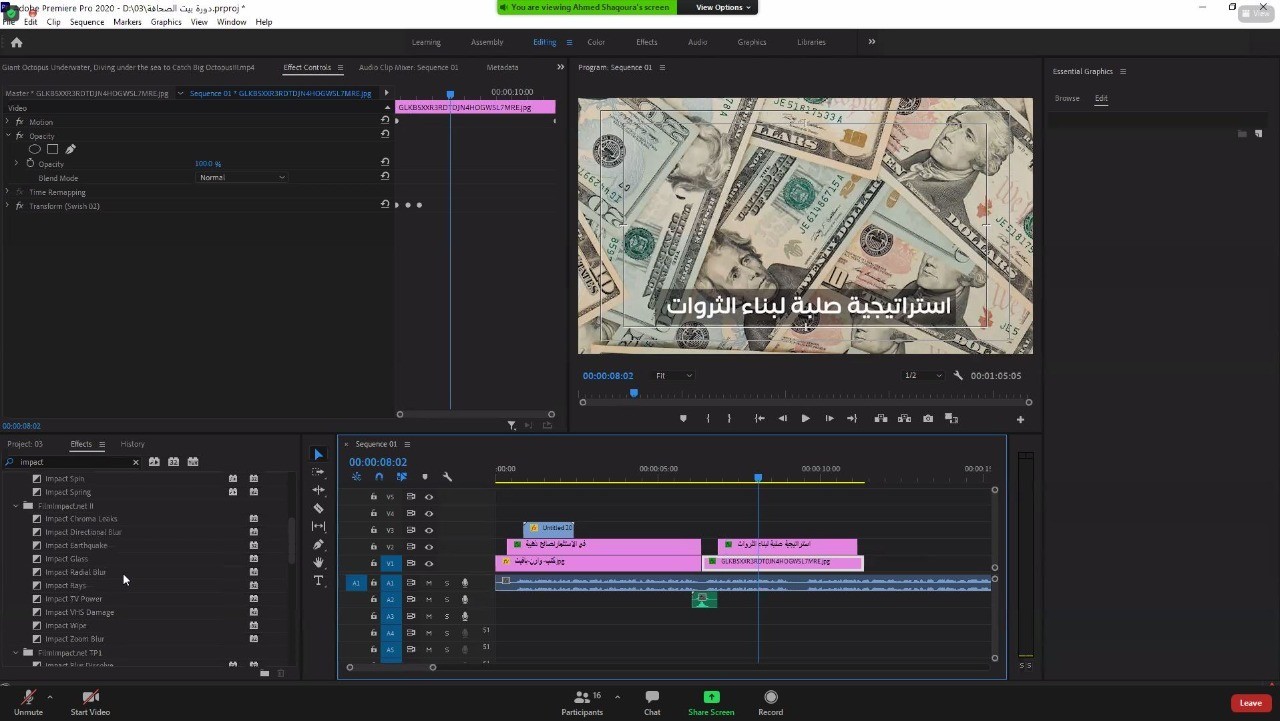Mute audio track A1
The width and height of the screenshot is (1280, 721).
click(429, 583)
